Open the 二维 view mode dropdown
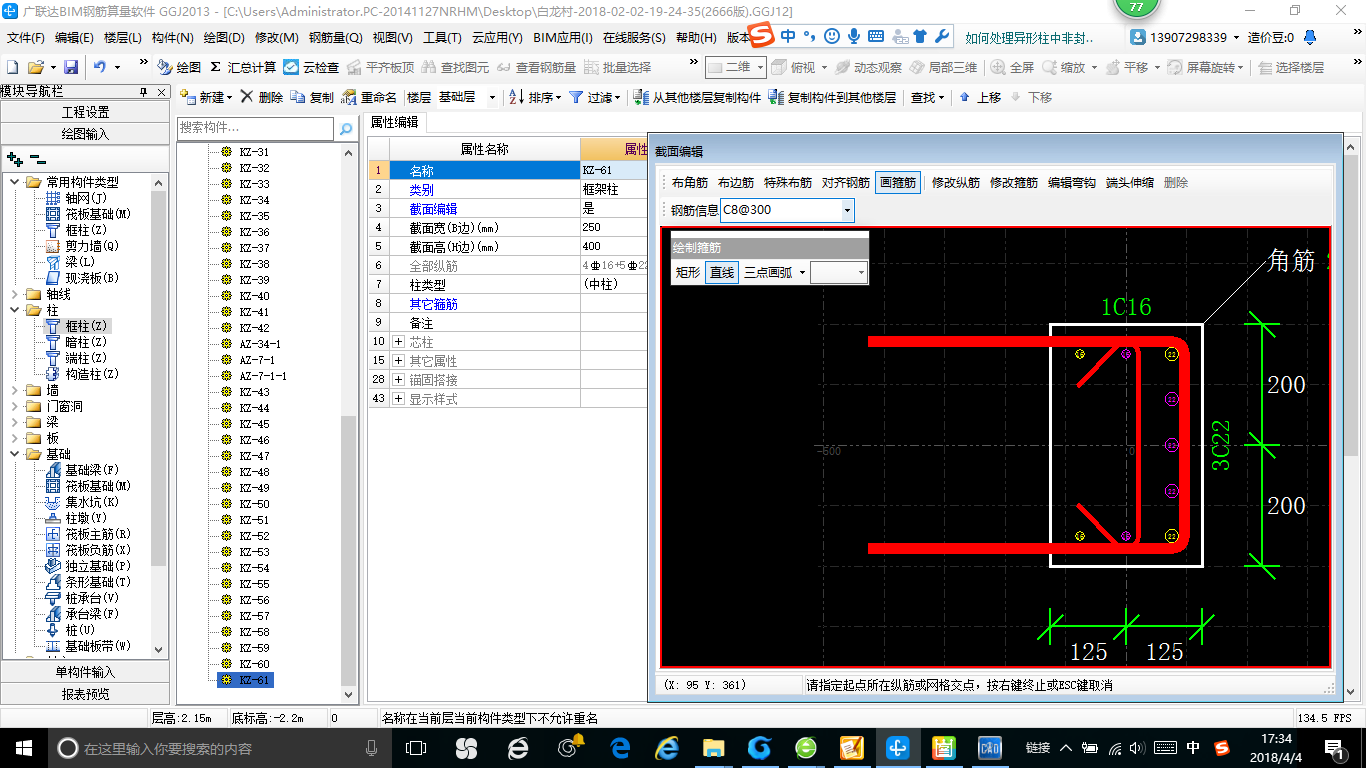1366x768 pixels. (761, 67)
